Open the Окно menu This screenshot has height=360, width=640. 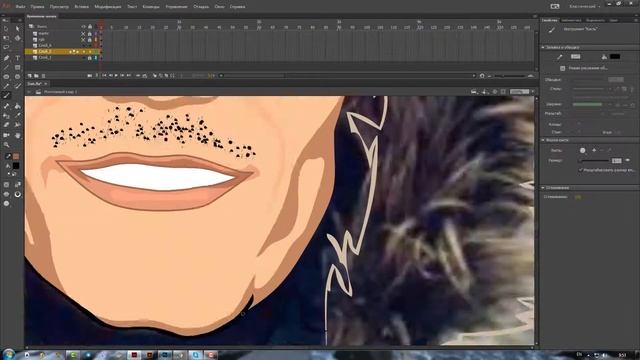click(x=219, y=7)
